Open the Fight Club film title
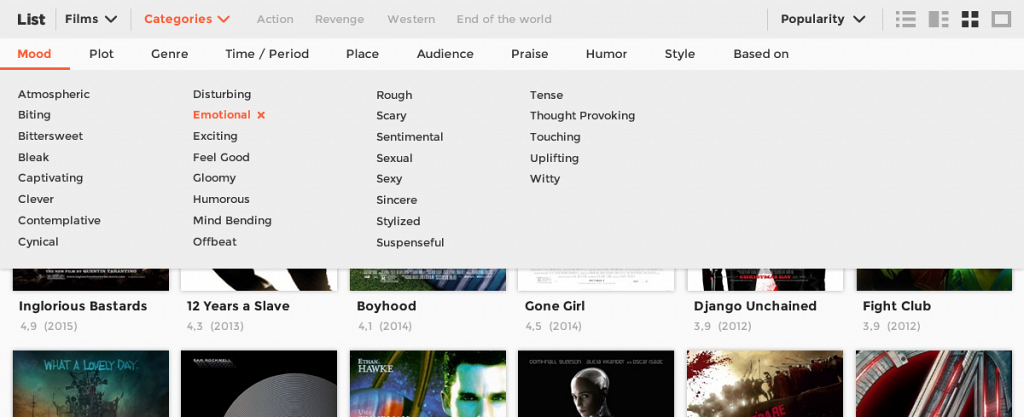The height and width of the screenshot is (417, 1024). tap(897, 306)
